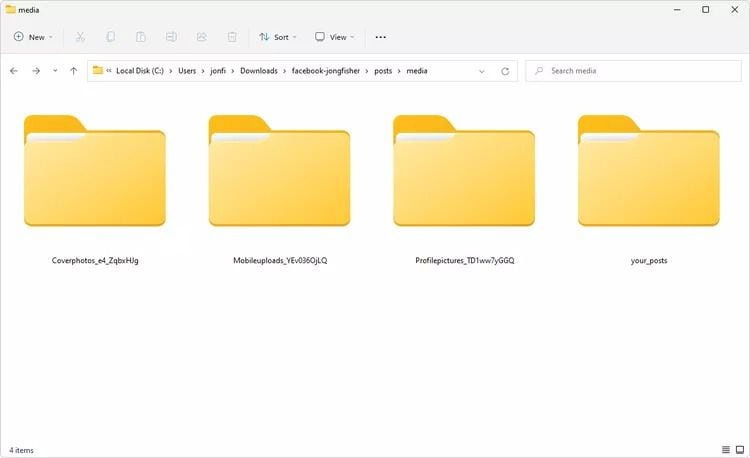Click the Copy icon in toolbar
The image size is (750, 458).
(x=110, y=37)
